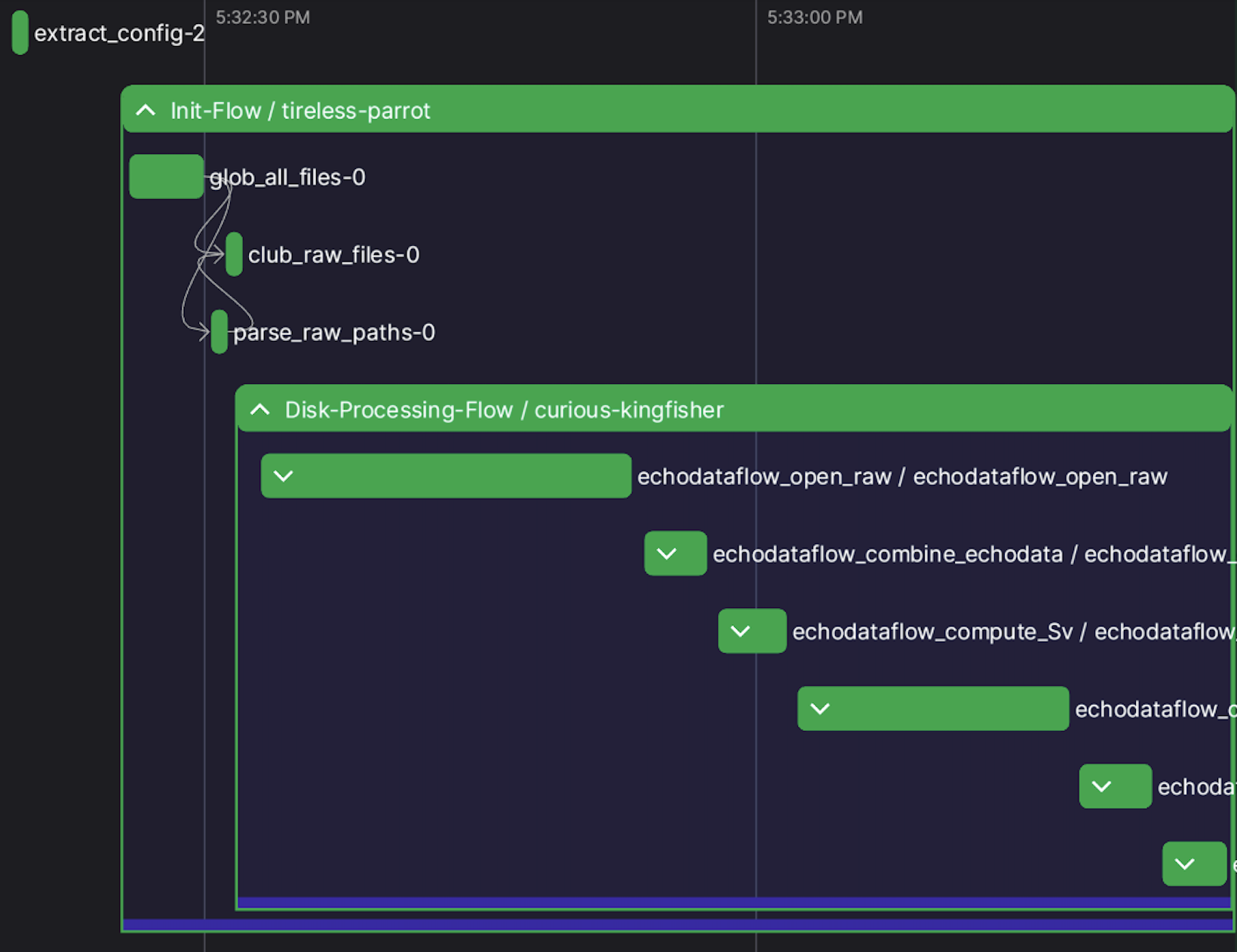Viewport: 1237px width, 952px height.
Task: Expand the echodataflow_open_raw subflow chevron
Action: 284,476
